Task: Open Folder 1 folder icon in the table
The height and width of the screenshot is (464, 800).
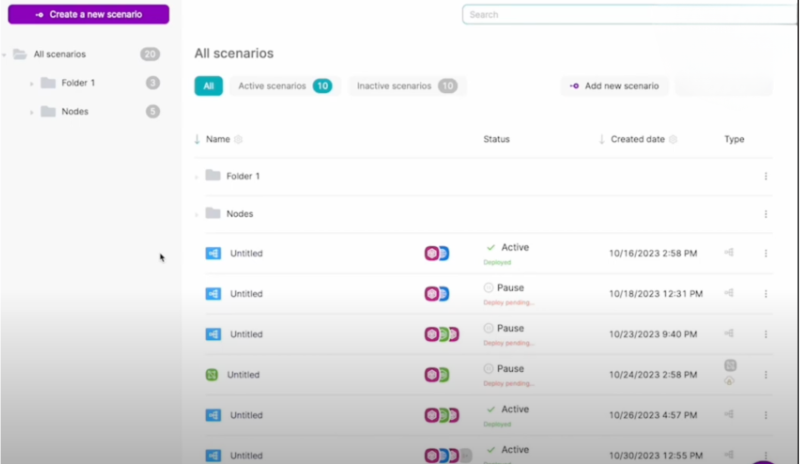Action: (213, 176)
